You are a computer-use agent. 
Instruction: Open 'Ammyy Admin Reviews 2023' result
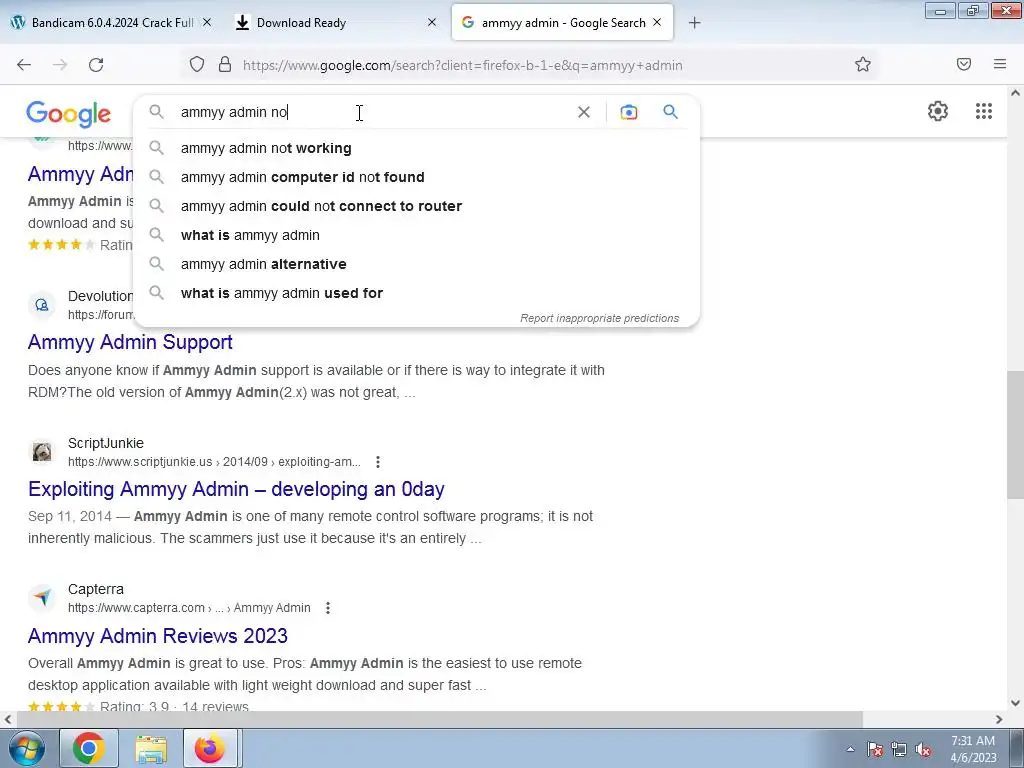pos(158,635)
